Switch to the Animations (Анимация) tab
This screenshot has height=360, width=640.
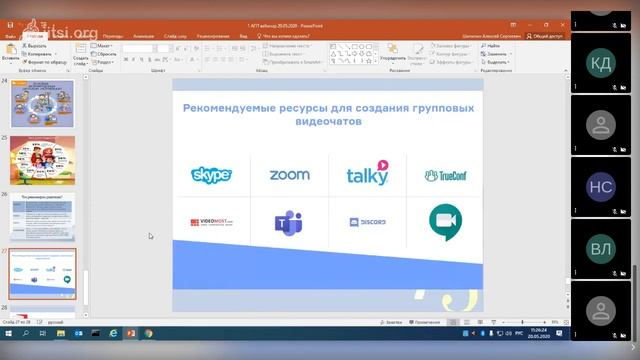pyautogui.click(x=144, y=36)
